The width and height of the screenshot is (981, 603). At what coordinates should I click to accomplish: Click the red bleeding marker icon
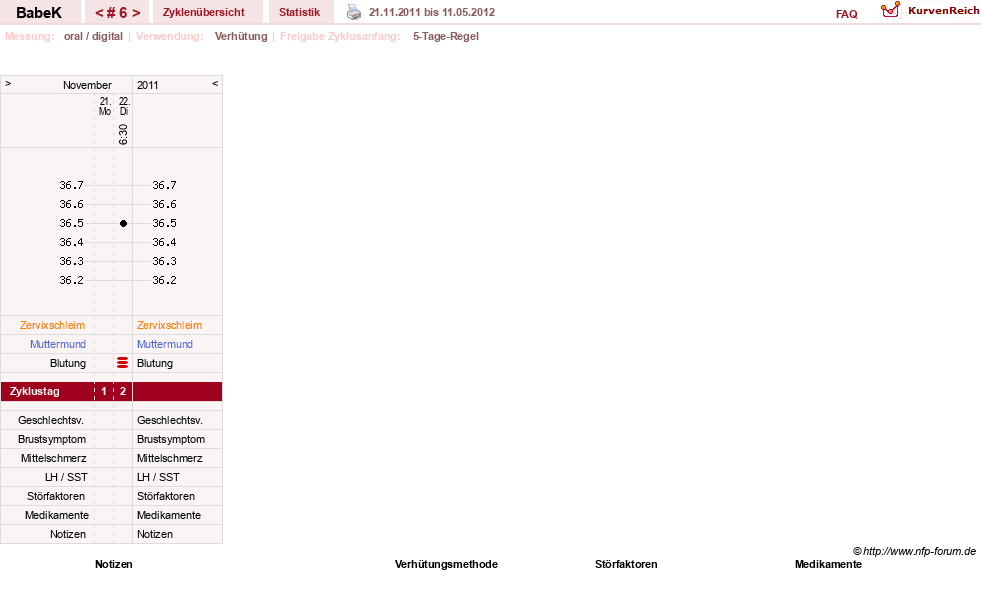[x=123, y=363]
